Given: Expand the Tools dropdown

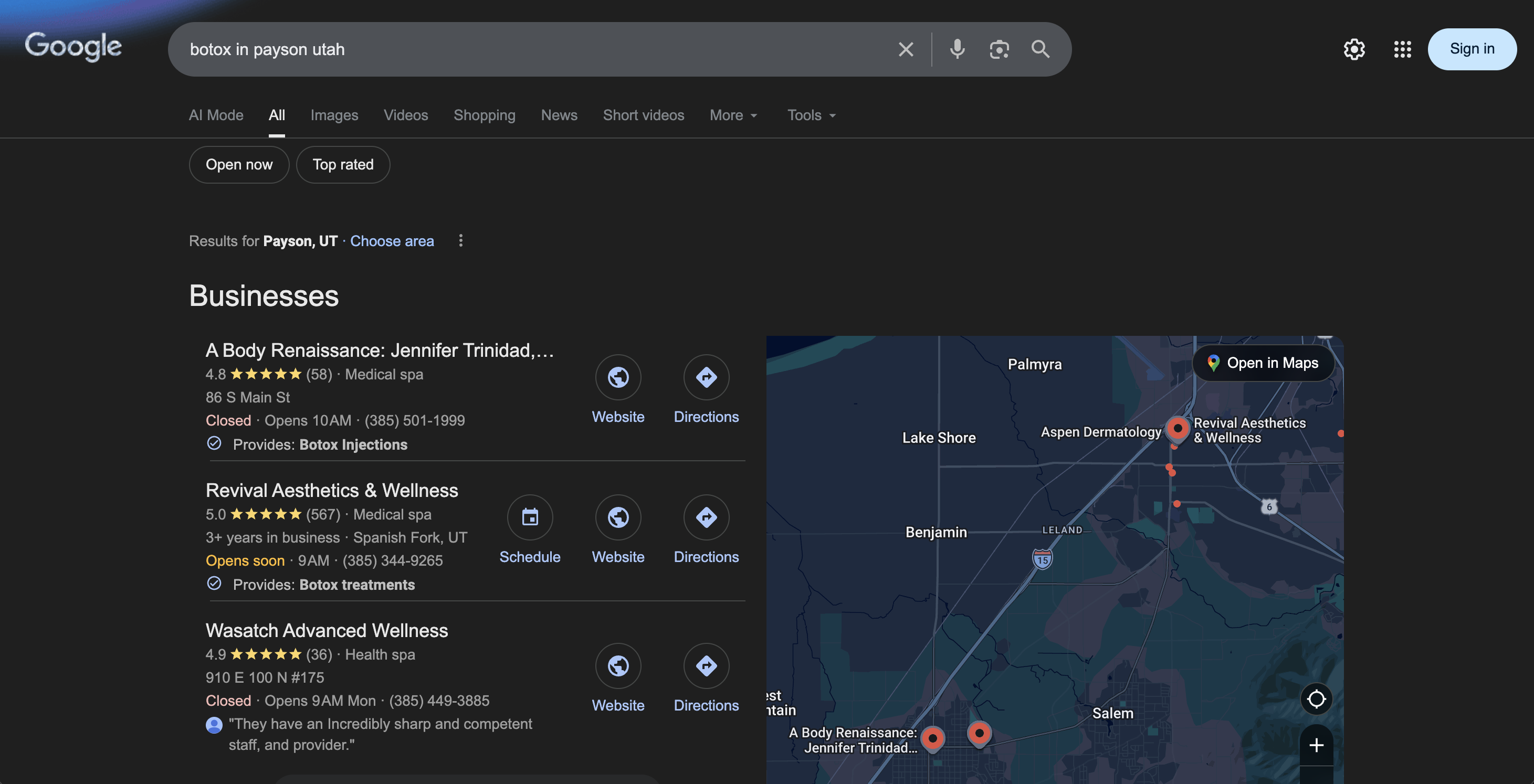Looking at the screenshot, I should pyautogui.click(x=811, y=115).
